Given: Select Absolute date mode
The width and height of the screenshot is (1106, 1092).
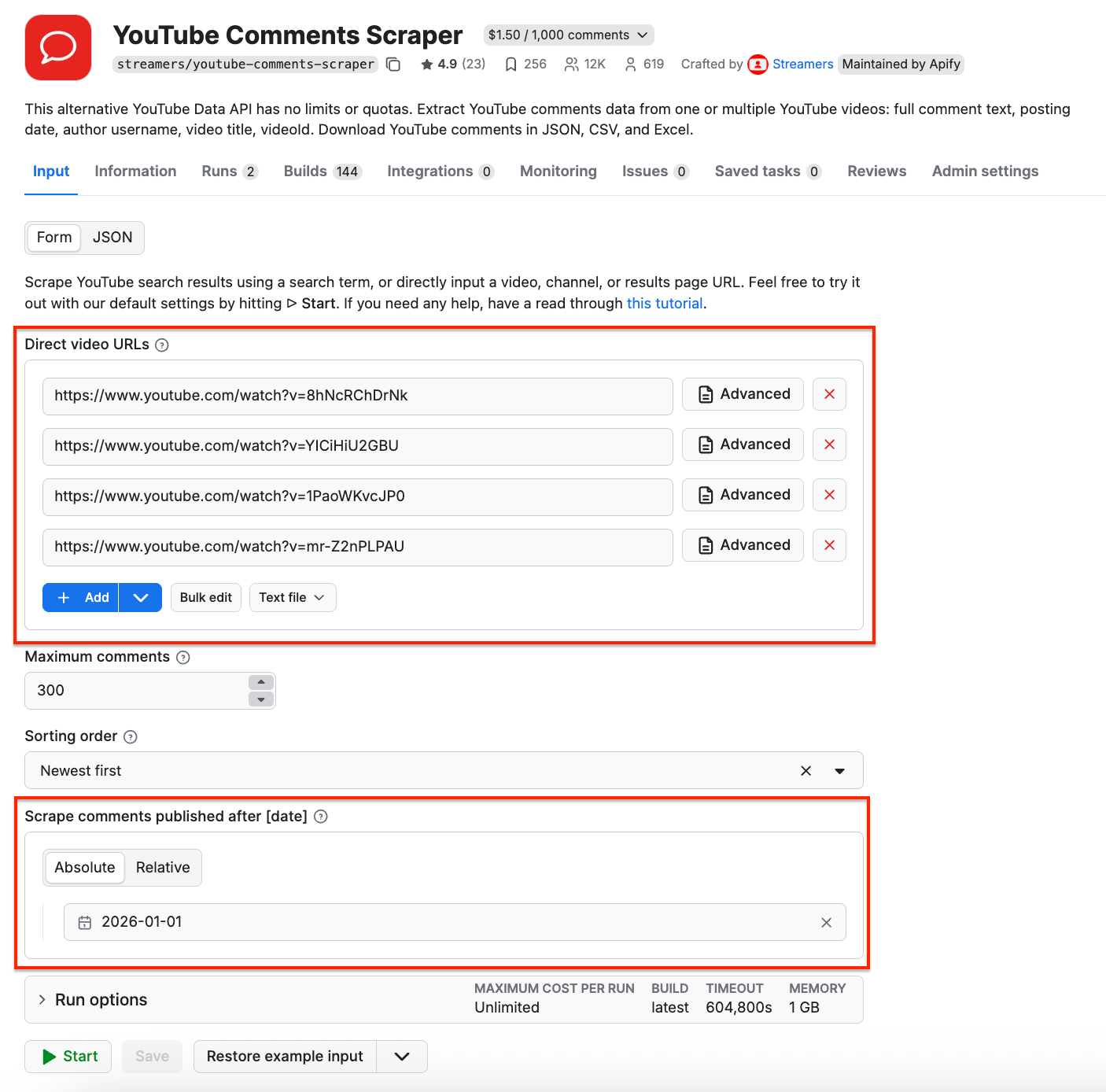Looking at the screenshot, I should coord(83,867).
